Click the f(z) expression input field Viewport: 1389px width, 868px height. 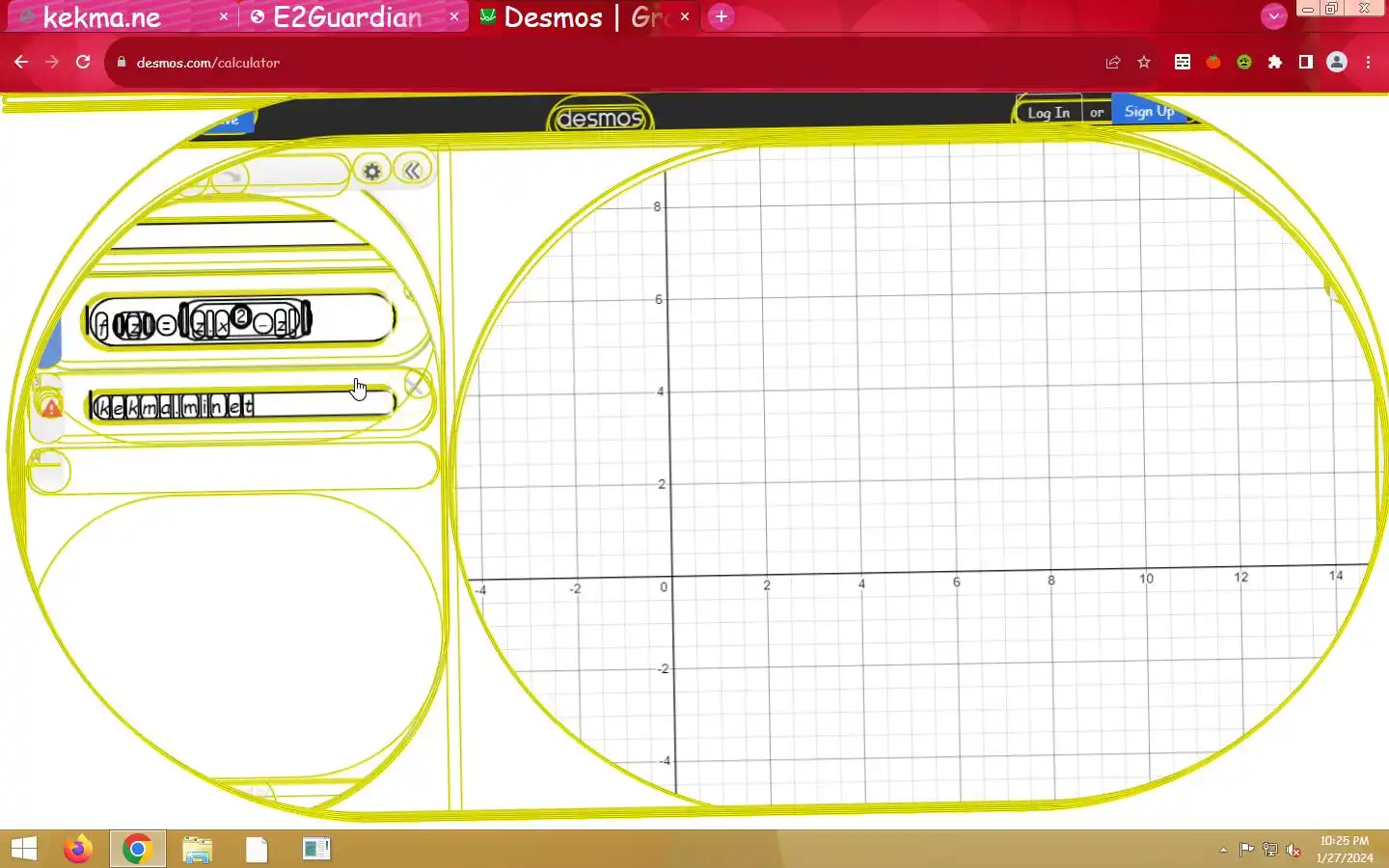(x=241, y=321)
